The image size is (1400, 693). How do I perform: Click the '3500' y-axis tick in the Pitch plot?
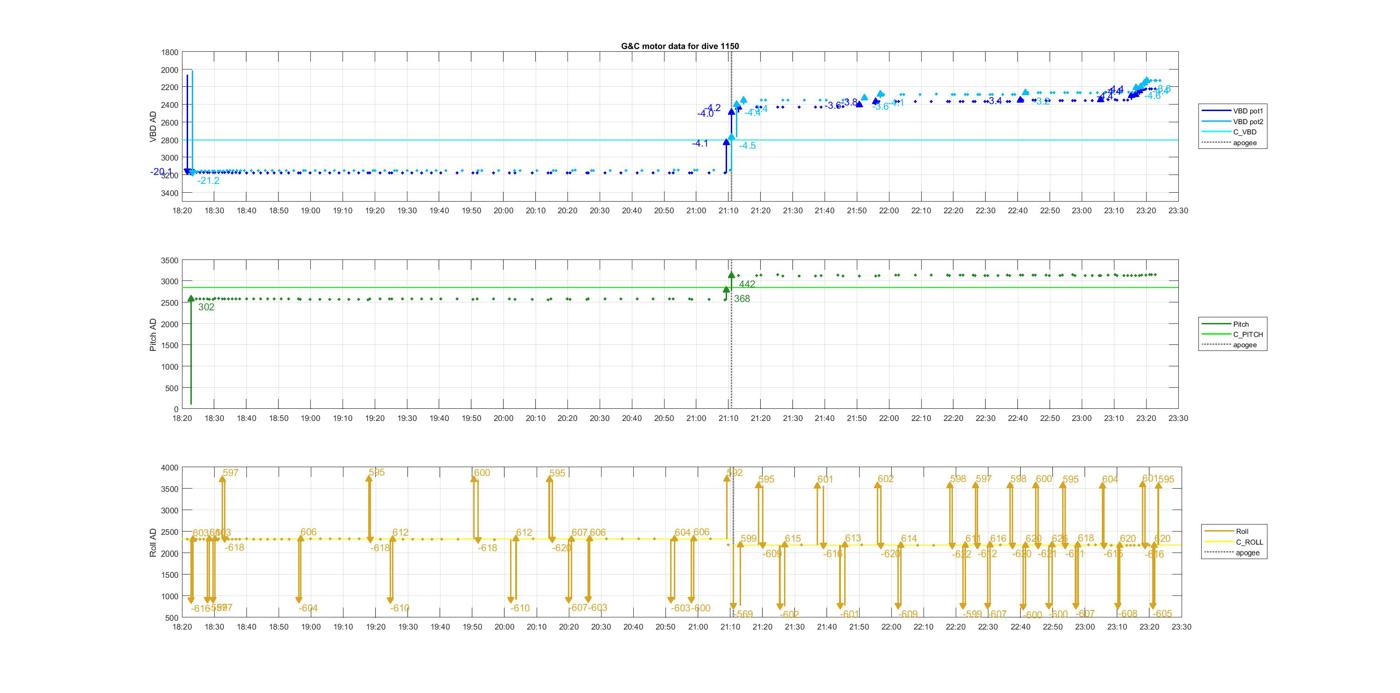click(x=169, y=261)
